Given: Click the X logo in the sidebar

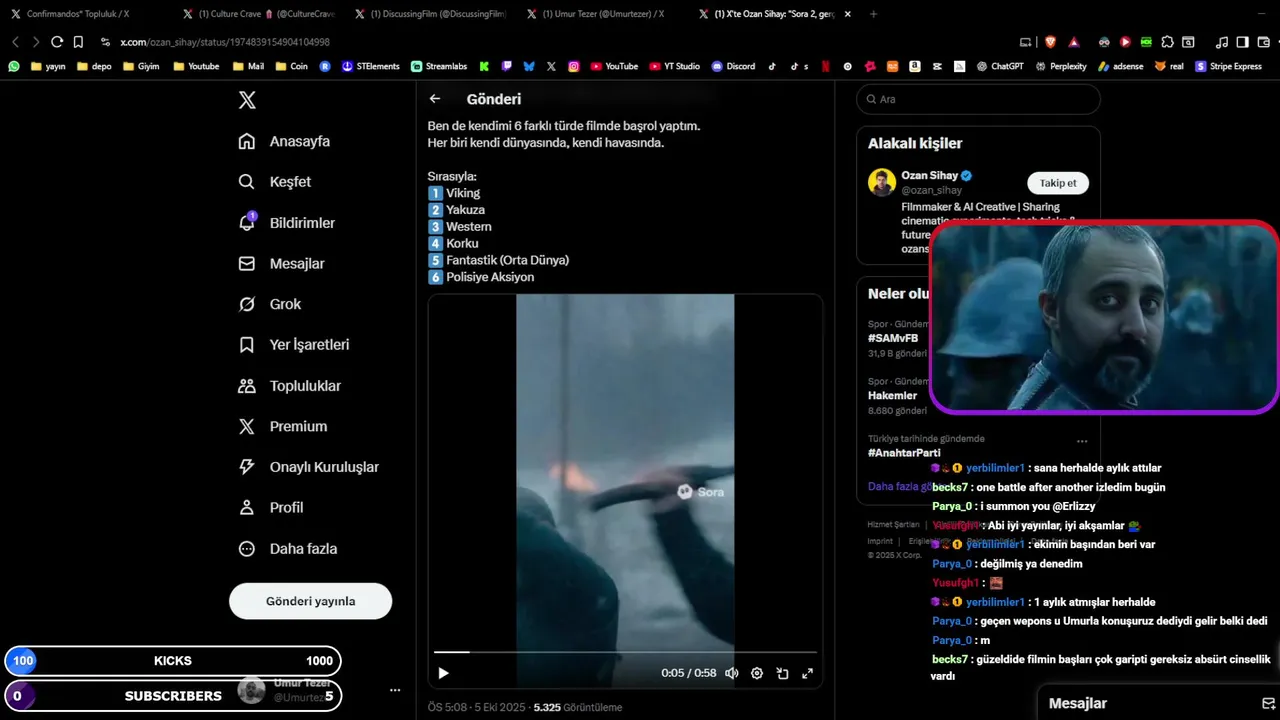Looking at the screenshot, I should click(x=247, y=100).
